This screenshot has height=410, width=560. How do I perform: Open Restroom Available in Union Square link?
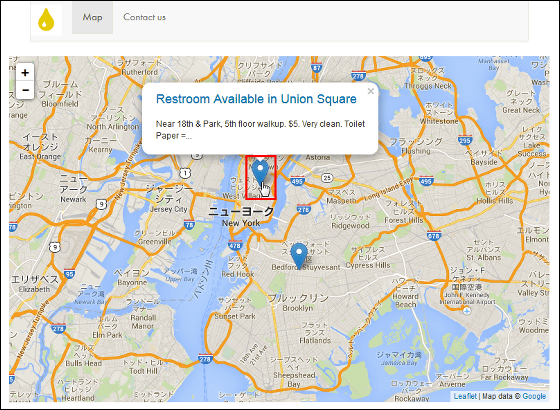[x=256, y=99]
